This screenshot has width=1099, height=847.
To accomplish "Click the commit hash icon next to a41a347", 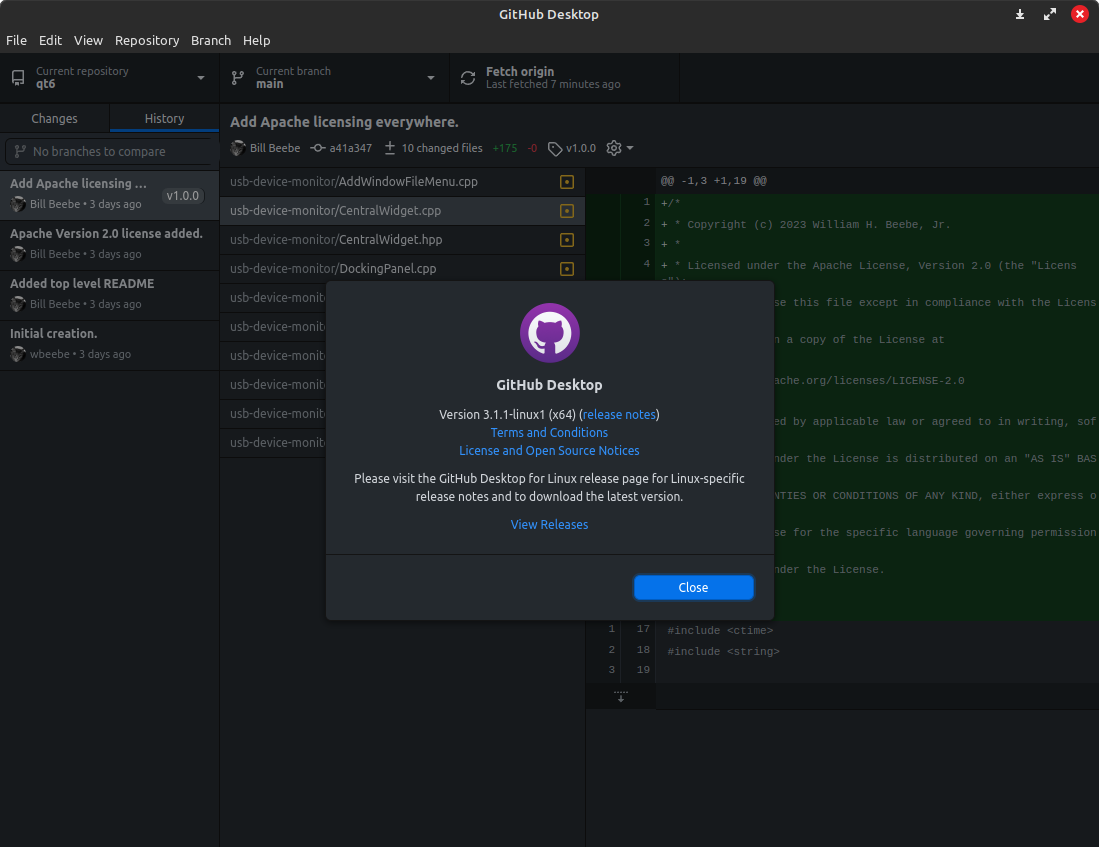I will point(318,148).
